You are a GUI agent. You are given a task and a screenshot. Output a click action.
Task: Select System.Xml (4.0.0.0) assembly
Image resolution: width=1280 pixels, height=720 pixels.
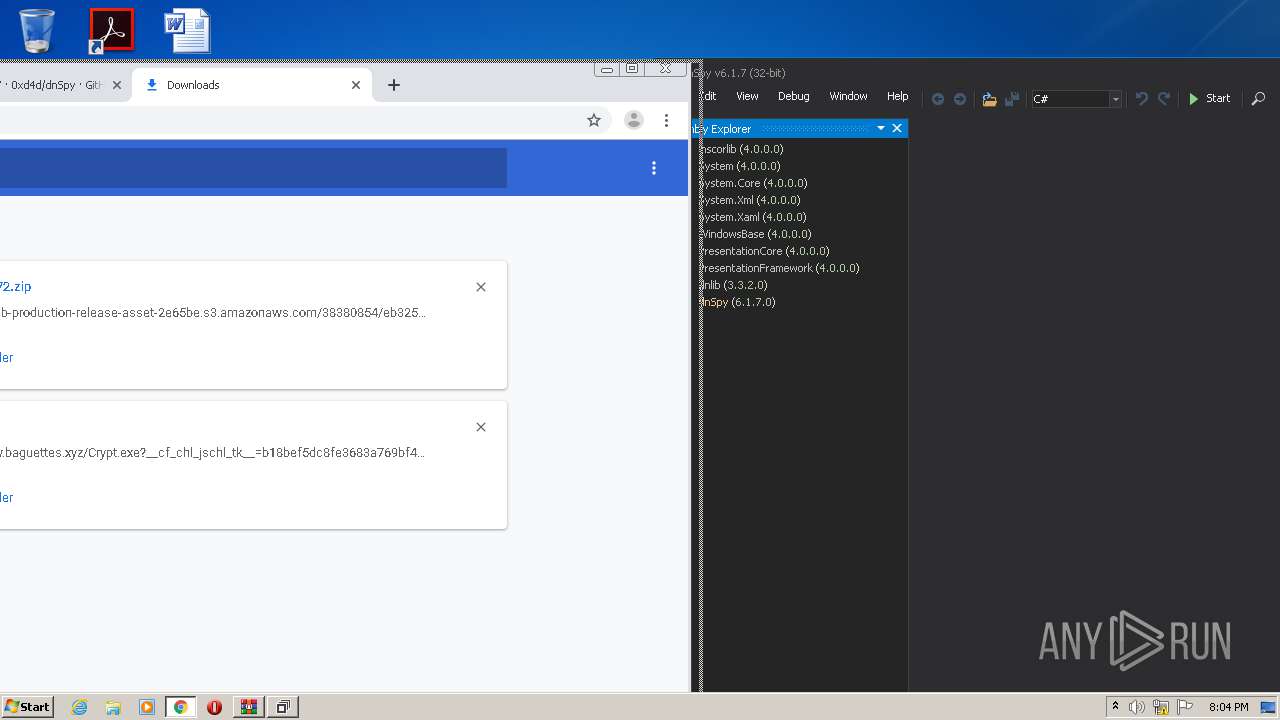pyautogui.click(x=750, y=200)
